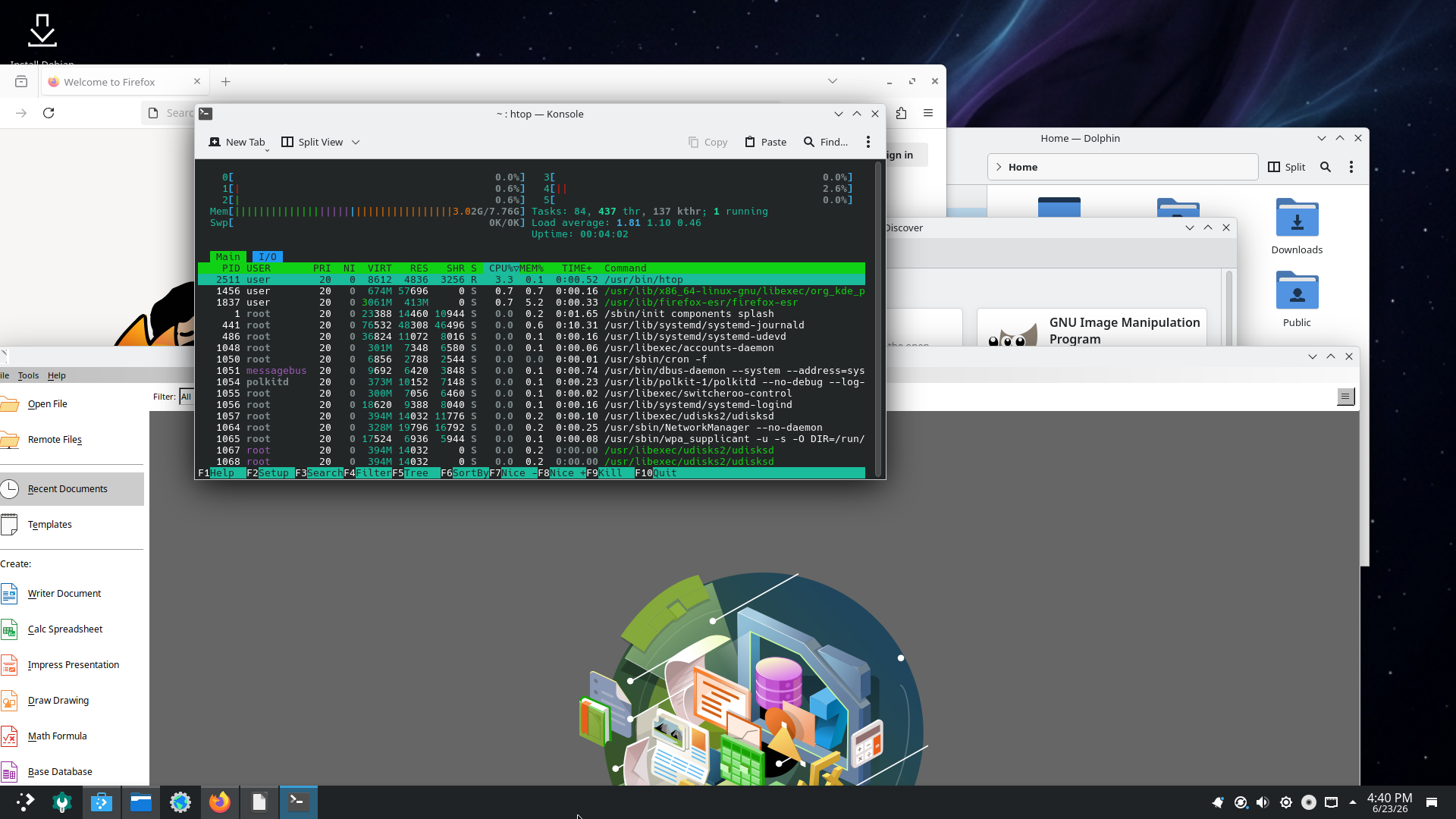Expand hidden system tray icons arrow

[x=1353, y=802]
